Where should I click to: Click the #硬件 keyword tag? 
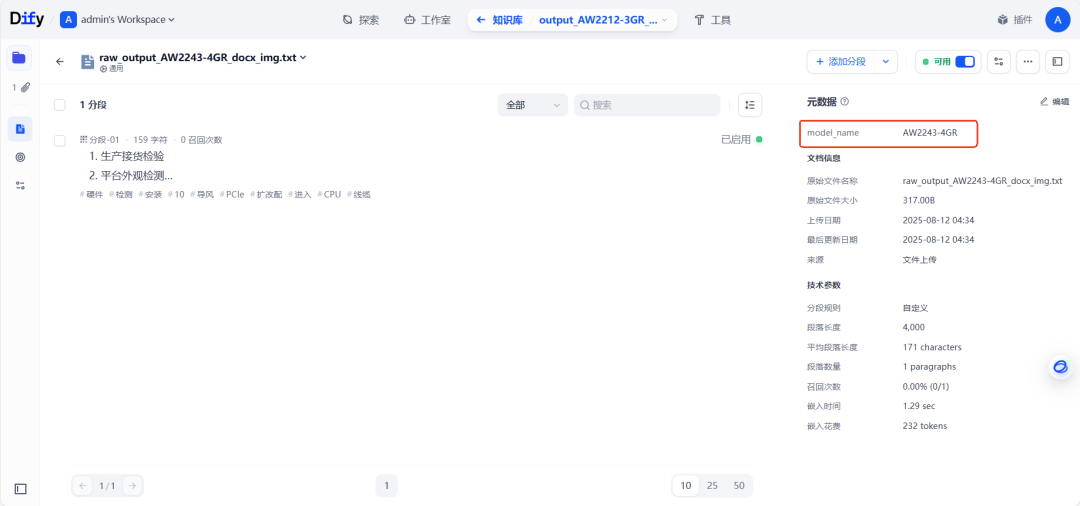(x=91, y=194)
